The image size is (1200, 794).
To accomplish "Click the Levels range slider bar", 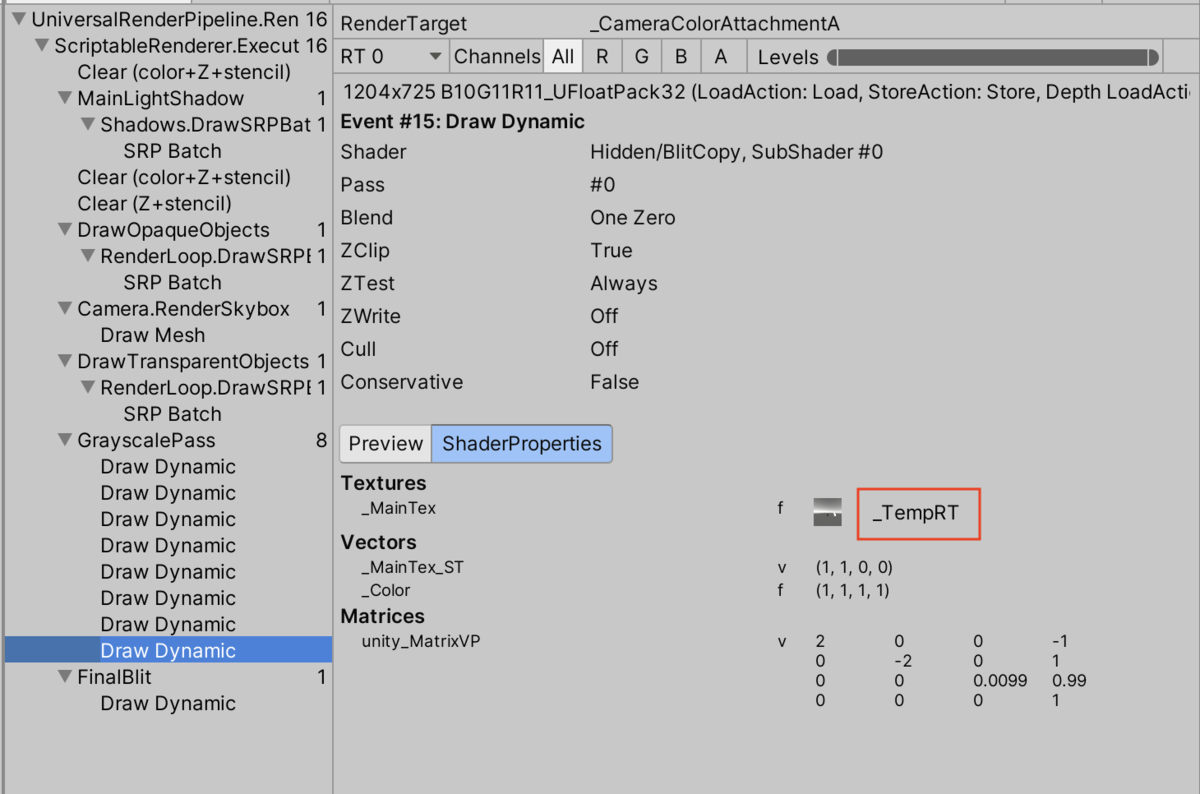I will pos(993,58).
